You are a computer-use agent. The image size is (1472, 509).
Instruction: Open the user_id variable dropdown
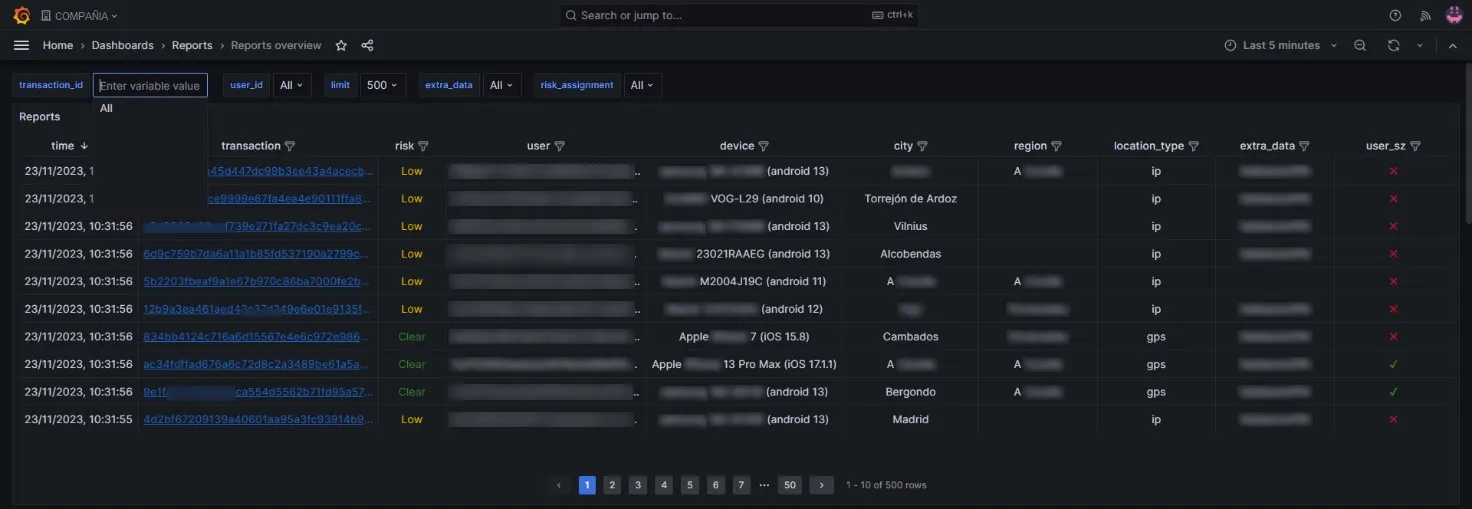point(293,85)
